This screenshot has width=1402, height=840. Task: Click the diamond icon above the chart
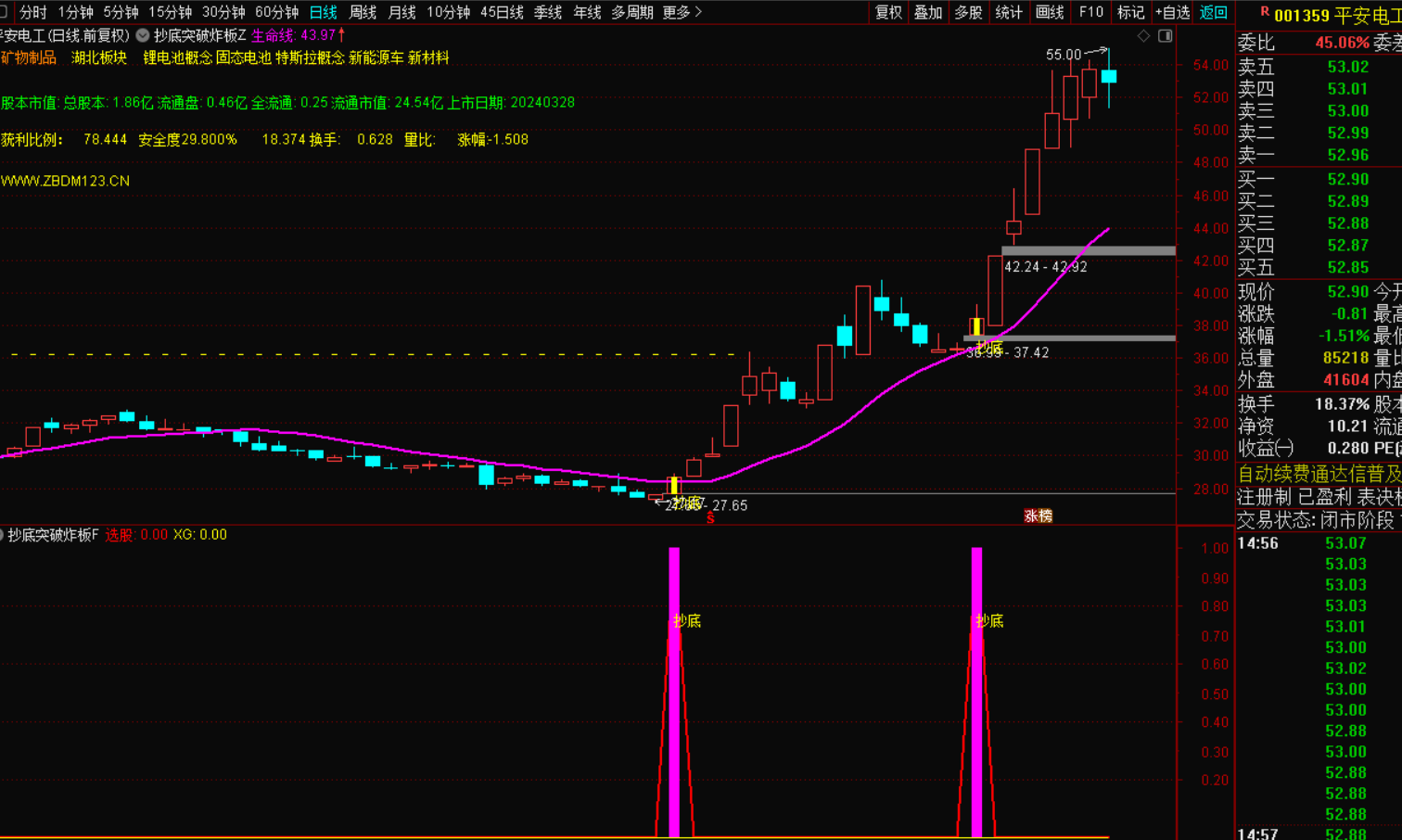tap(1143, 36)
